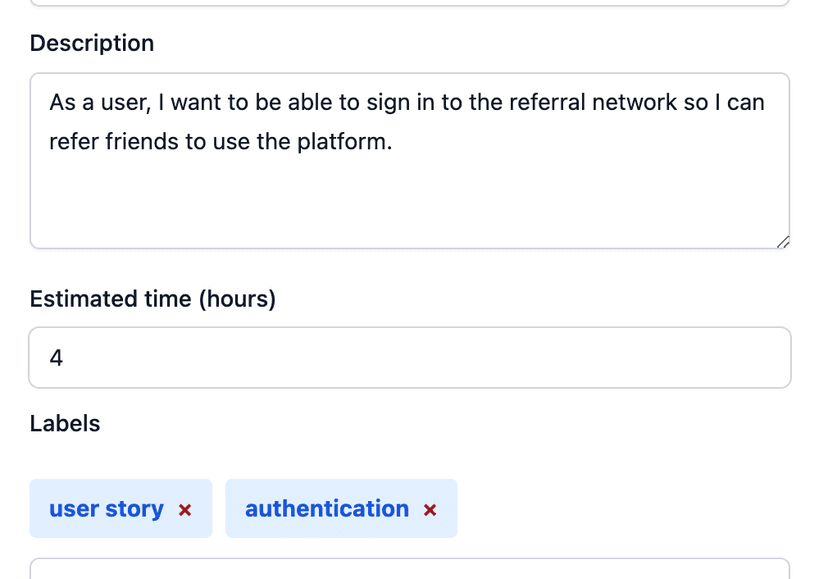
Task: Click the "user story" label chip text
Action: 106,509
